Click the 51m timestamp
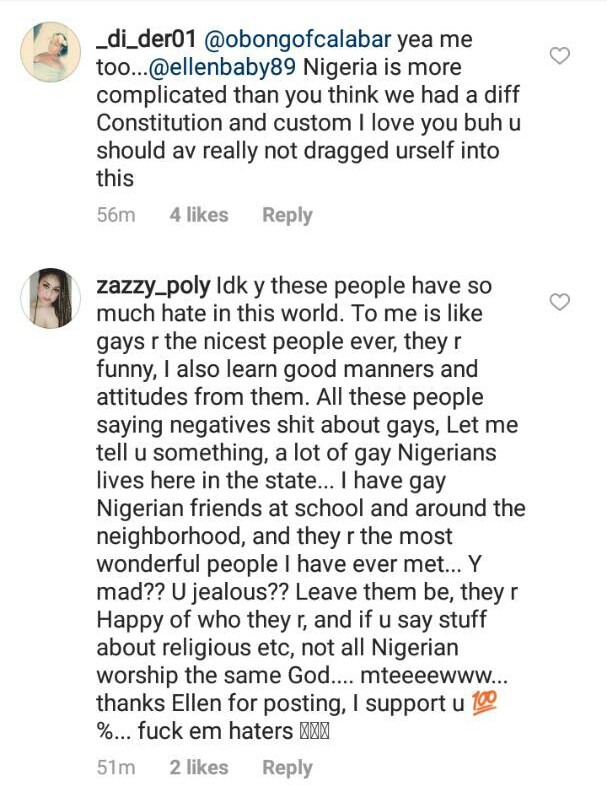This screenshot has width=607, height=785. click(x=113, y=768)
